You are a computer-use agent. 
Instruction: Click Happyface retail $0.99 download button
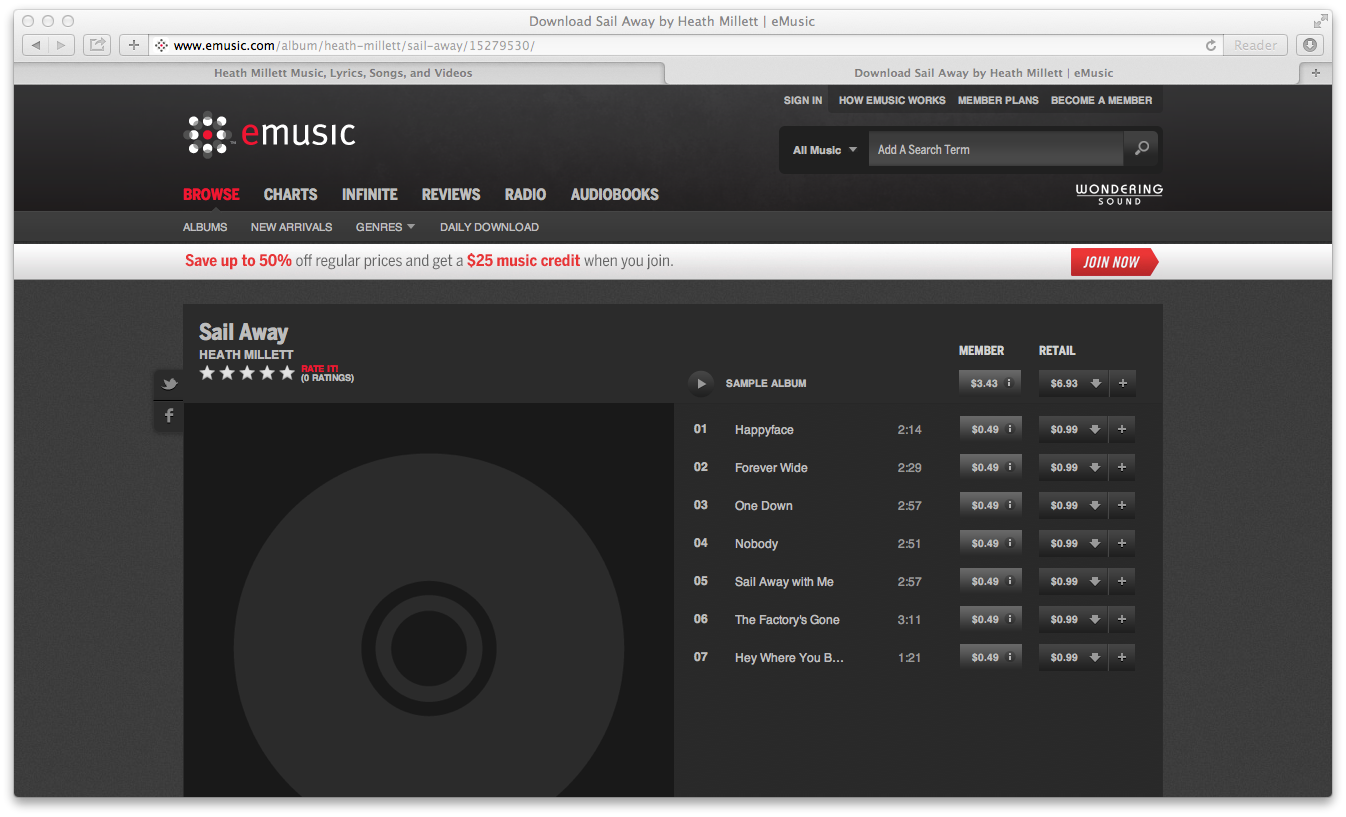(1074, 429)
